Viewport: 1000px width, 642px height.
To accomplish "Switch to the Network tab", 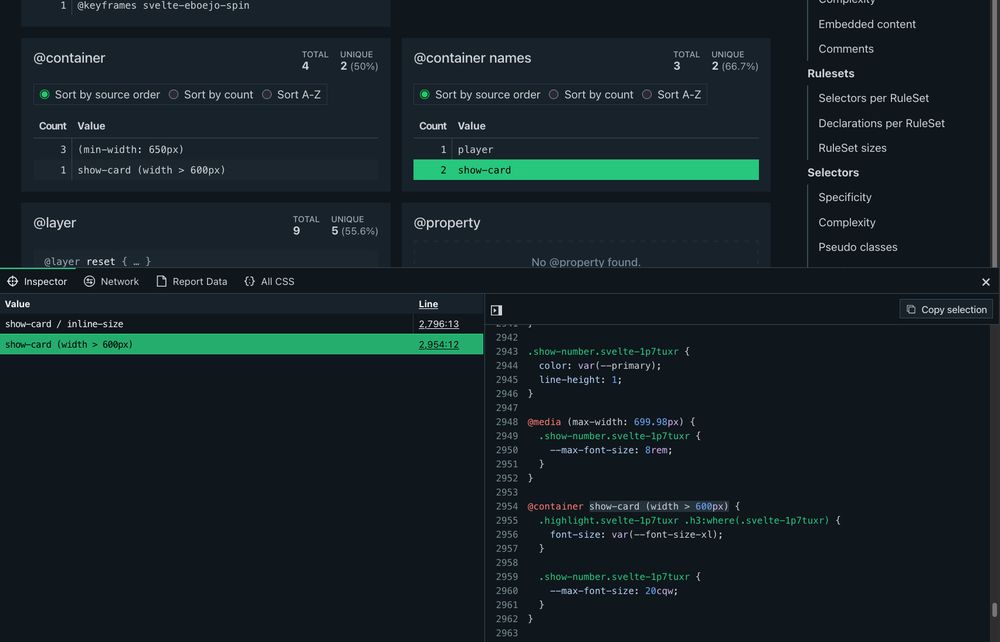I will [x=111, y=281].
